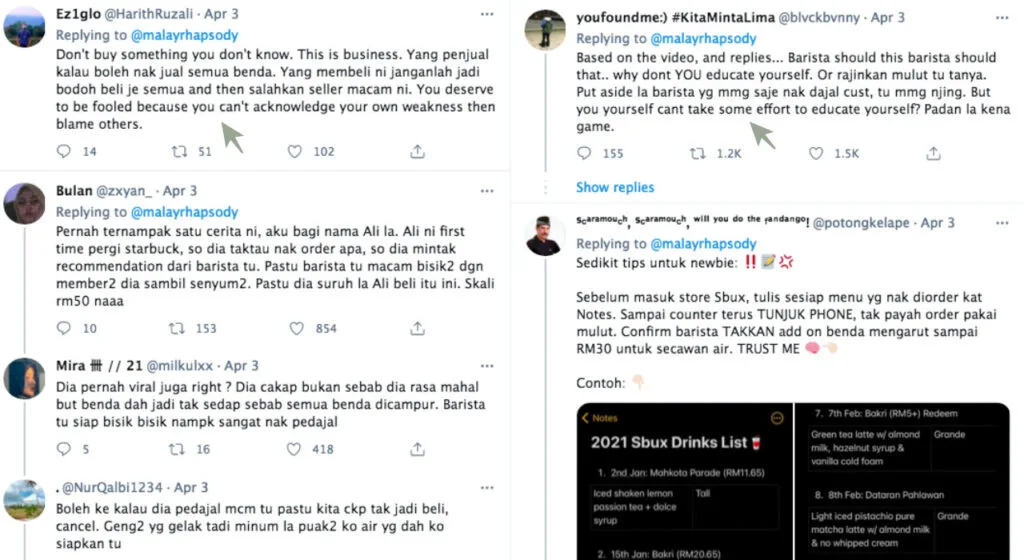The height and width of the screenshot is (560, 1024).
Task: Share Ez1glo's tweet
Action: (418, 152)
